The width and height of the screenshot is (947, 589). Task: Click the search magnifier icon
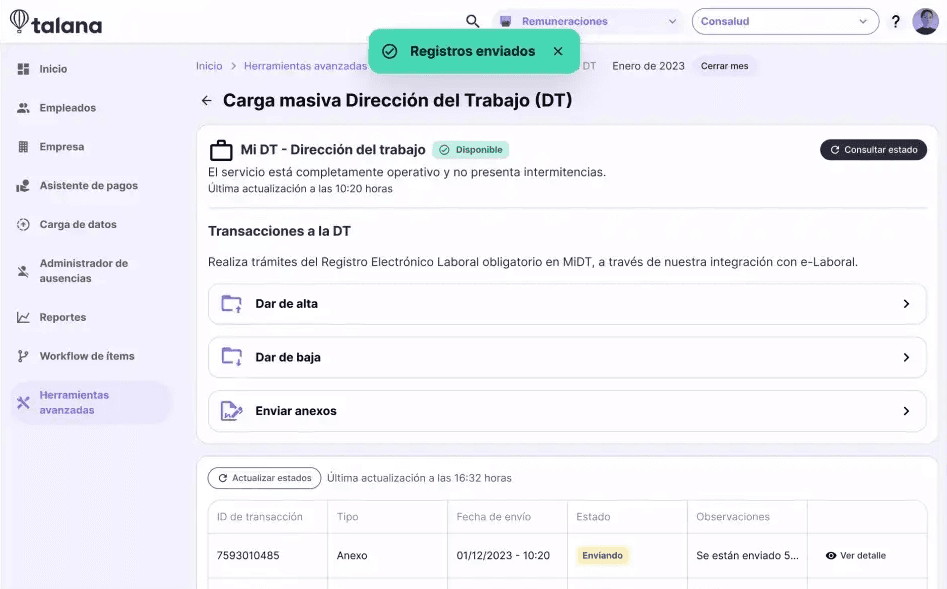(470, 20)
